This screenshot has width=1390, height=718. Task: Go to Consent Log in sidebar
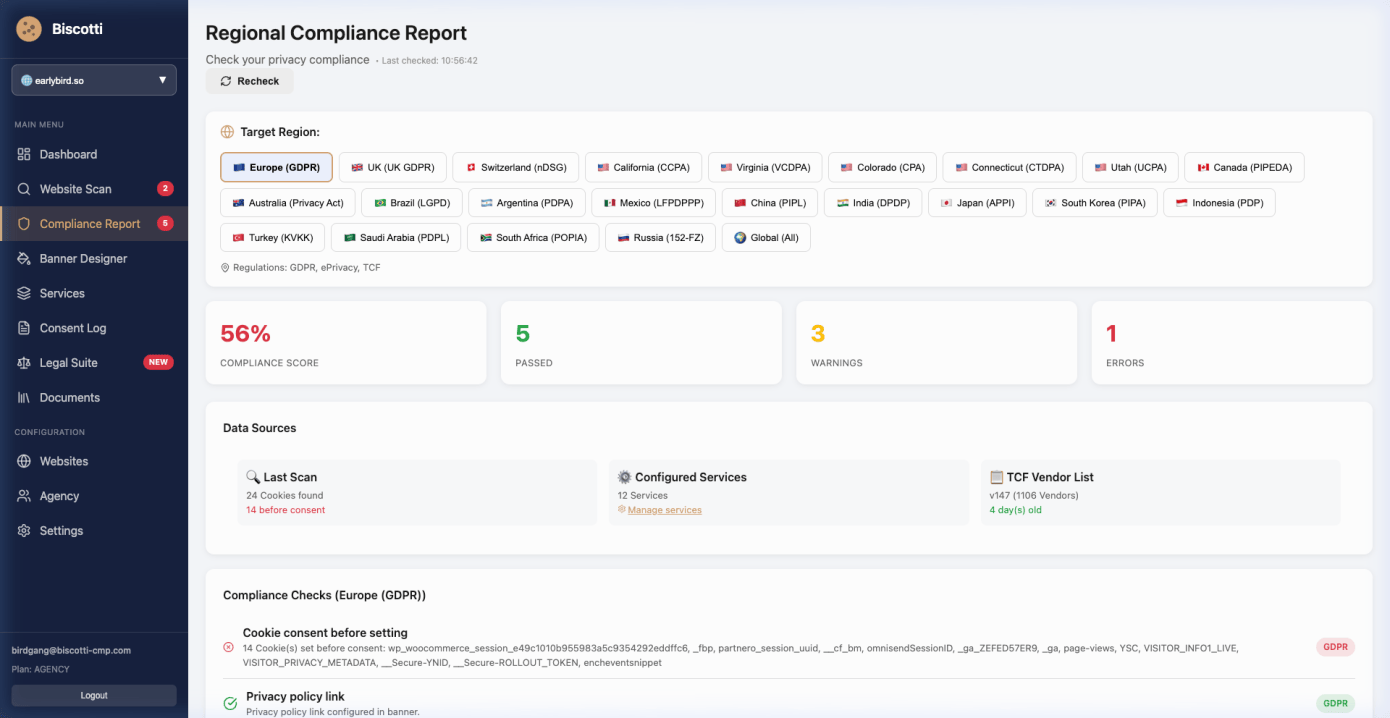(72, 328)
